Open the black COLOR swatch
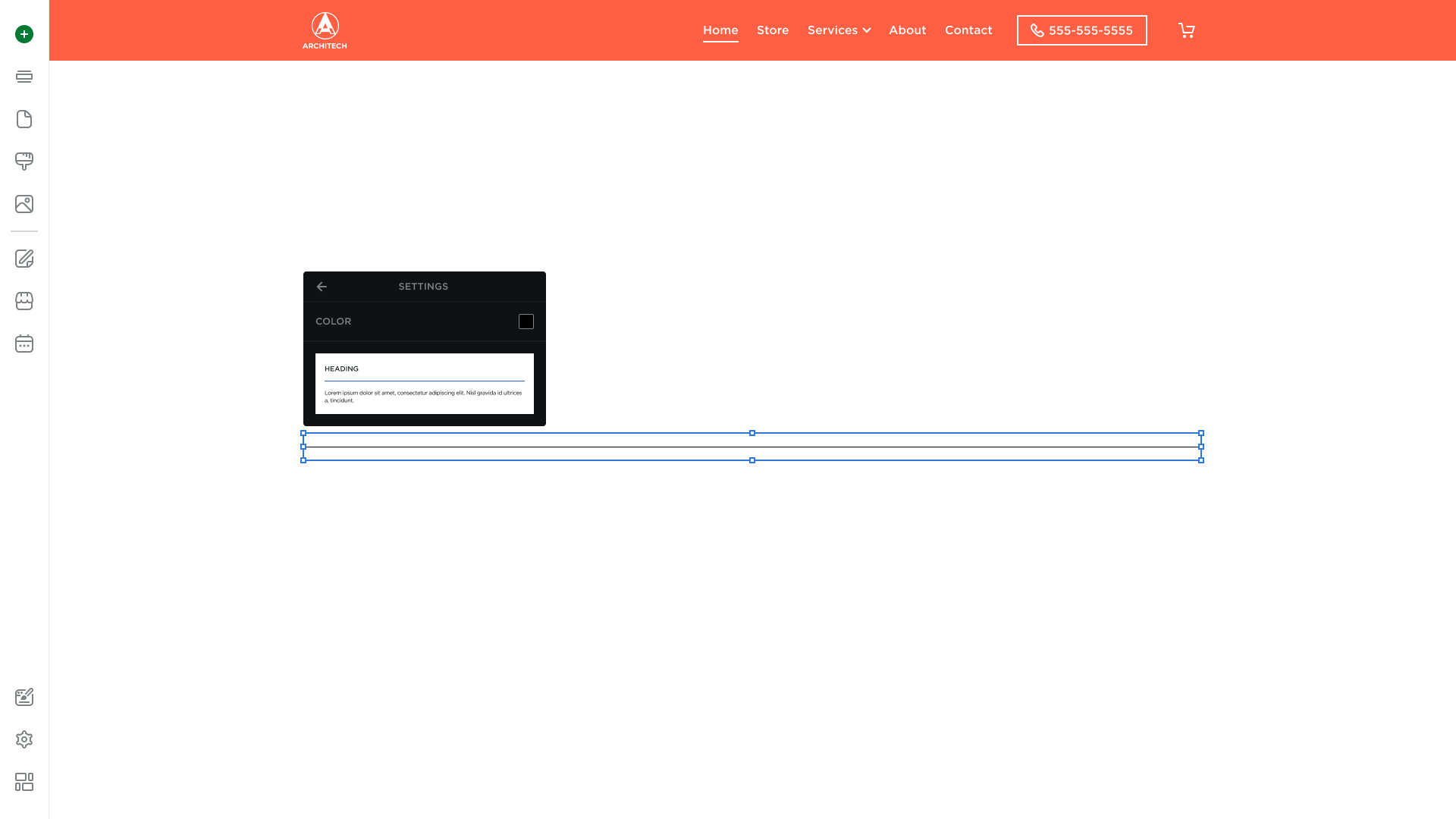 tap(526, 322)
